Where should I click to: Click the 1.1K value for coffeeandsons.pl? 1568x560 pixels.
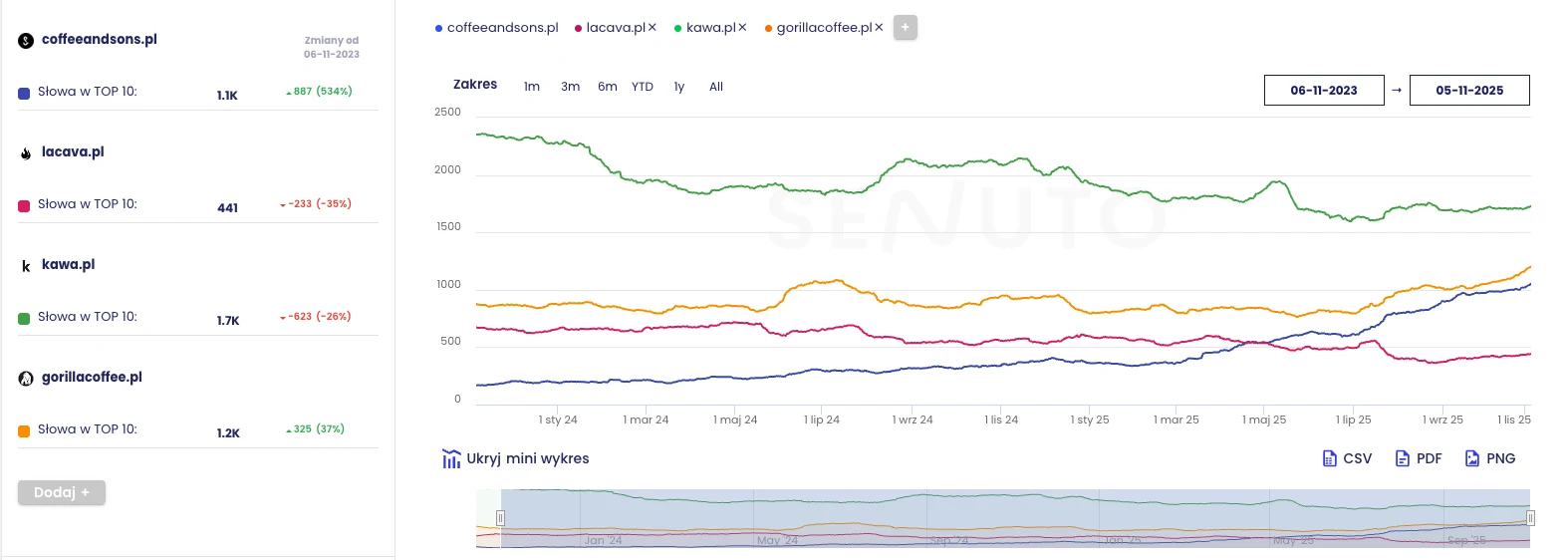click(x=227, y=96)
